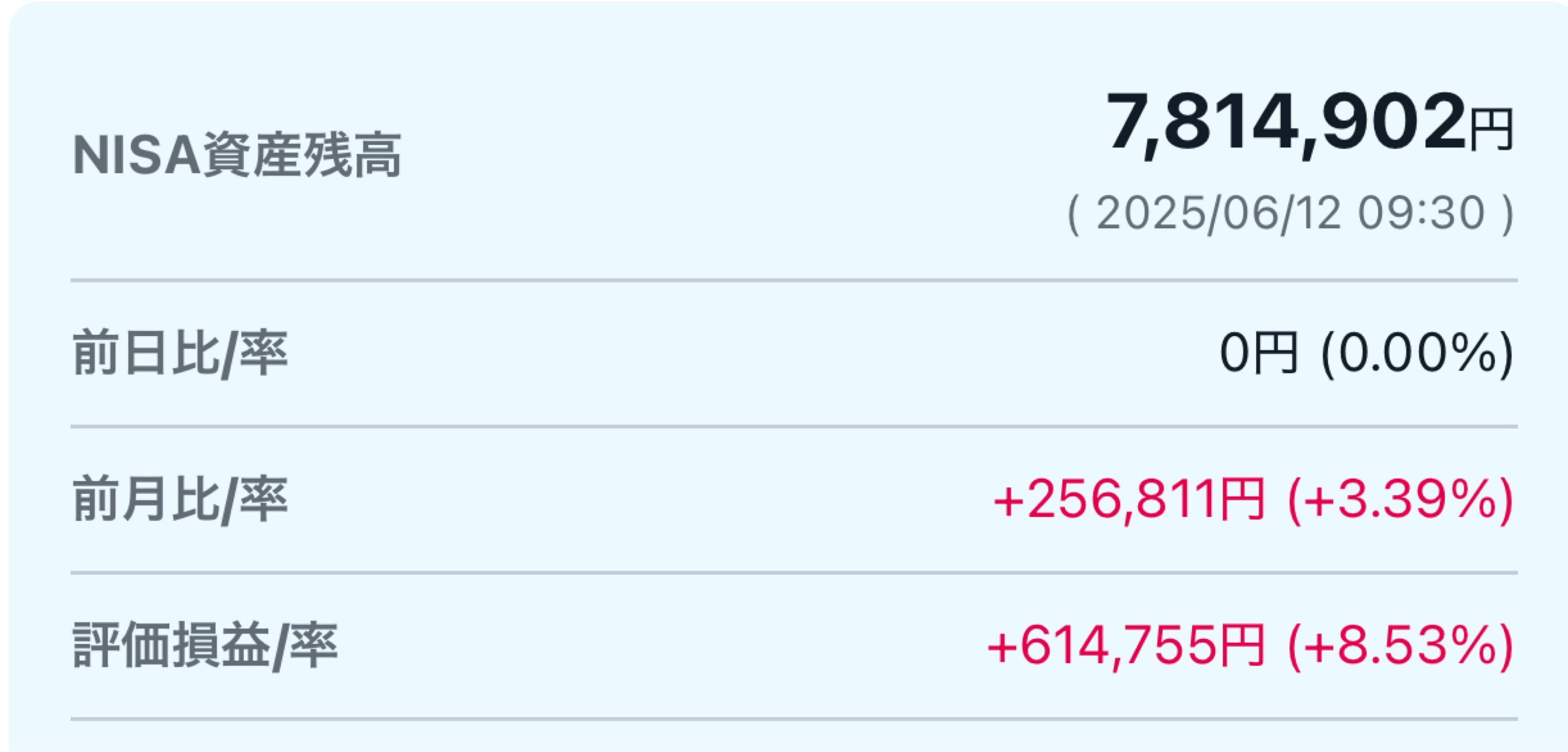Click the word NISA in the balance heading

point(137,155)
